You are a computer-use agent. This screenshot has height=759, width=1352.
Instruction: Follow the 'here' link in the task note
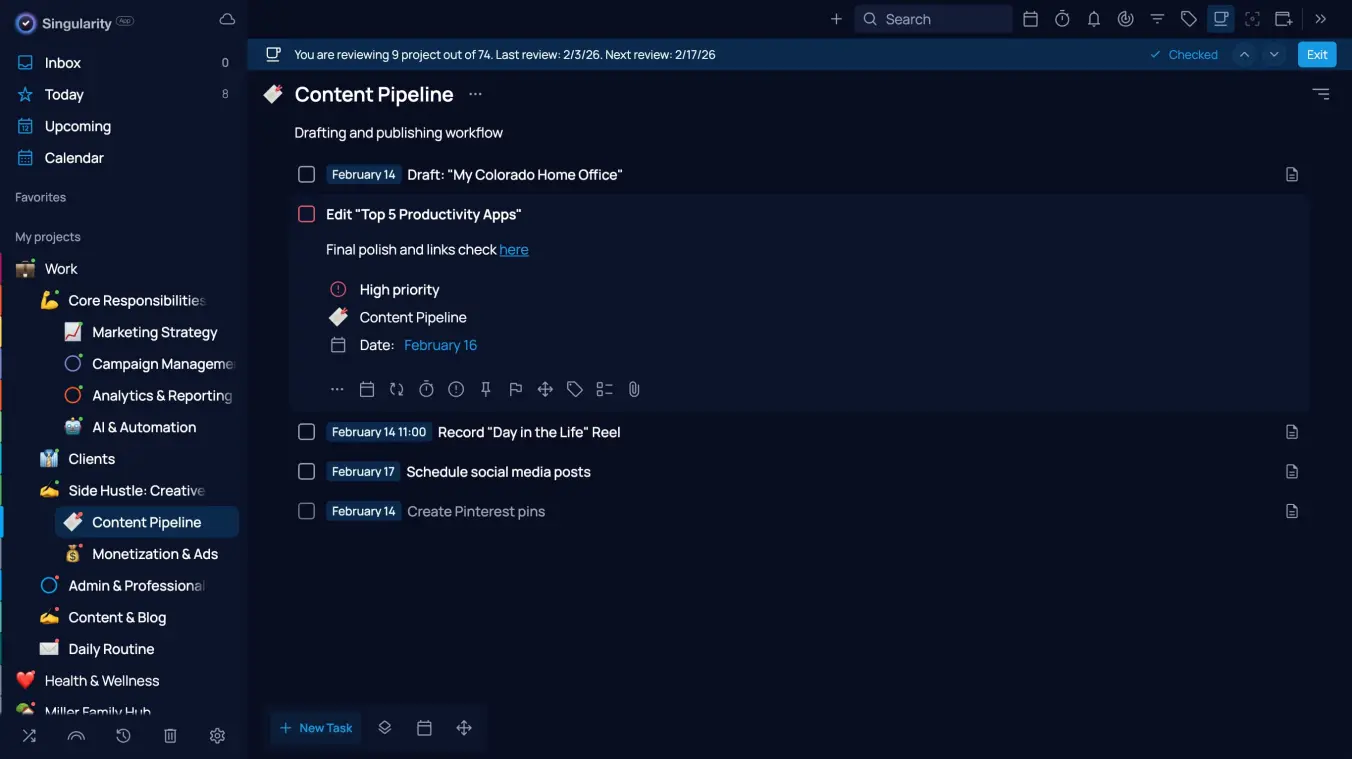[x=514, y=249]
